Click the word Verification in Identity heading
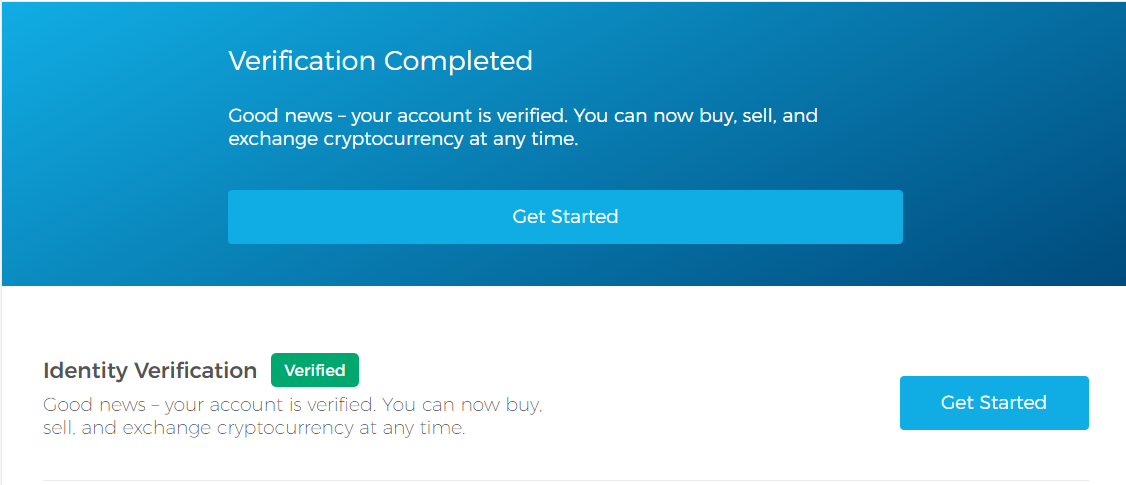1126x485 pixels. pyautogui.click(x=195, y=371)
